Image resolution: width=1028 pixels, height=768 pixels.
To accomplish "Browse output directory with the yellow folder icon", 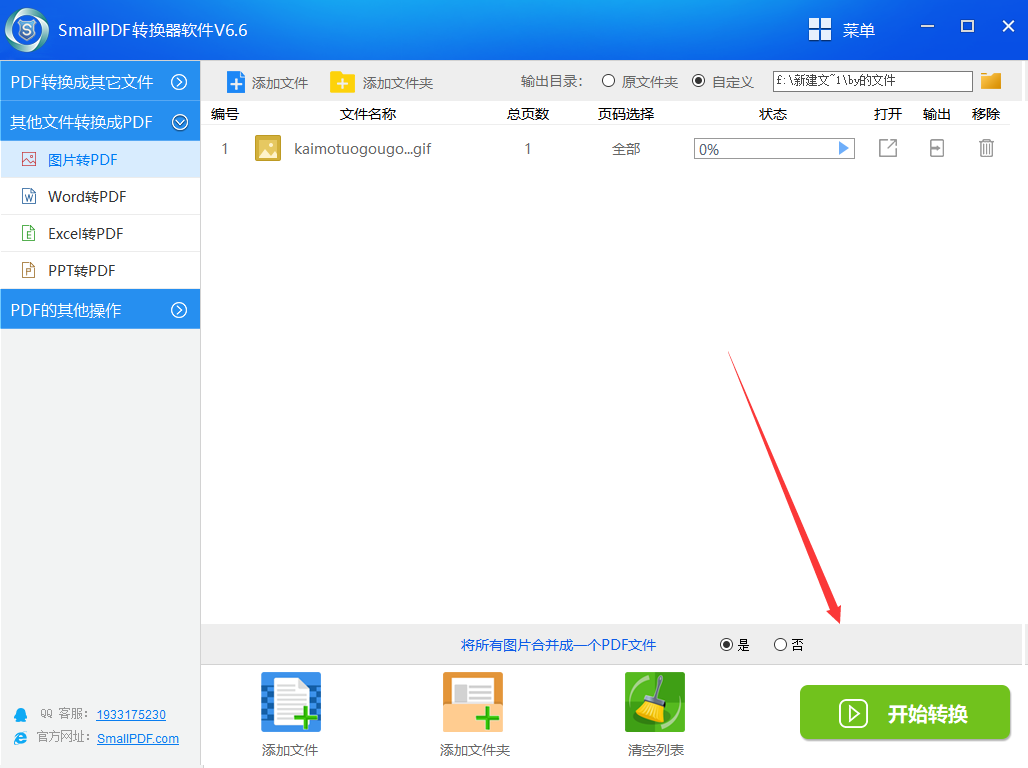I will (991, 81).
